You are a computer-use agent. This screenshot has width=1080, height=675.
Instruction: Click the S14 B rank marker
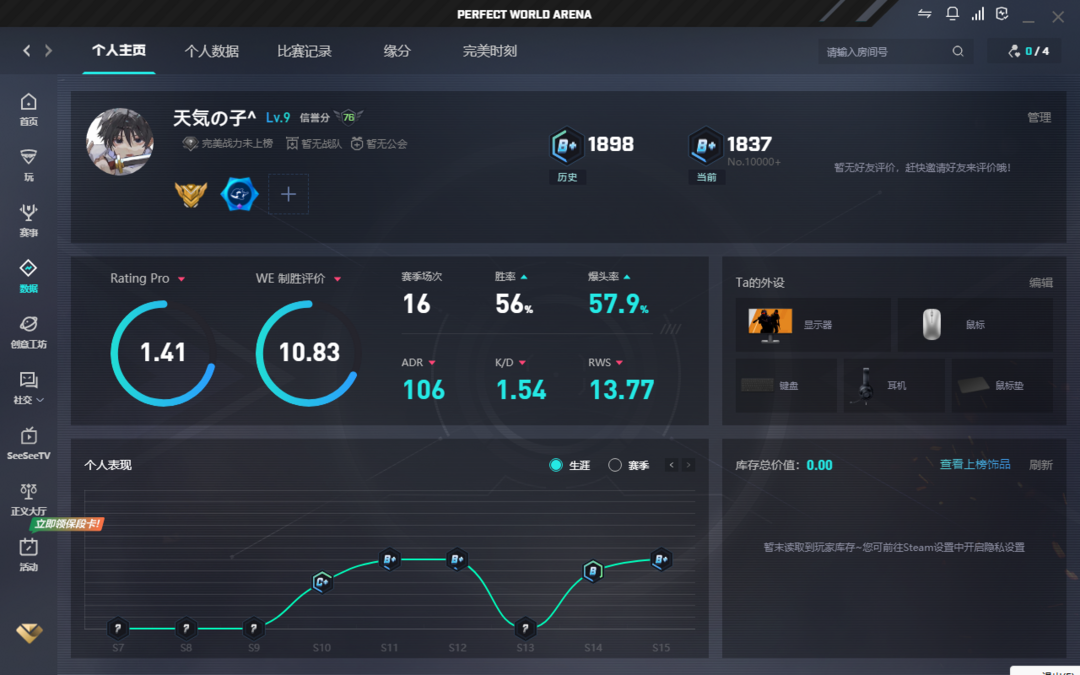click(593, 571)
